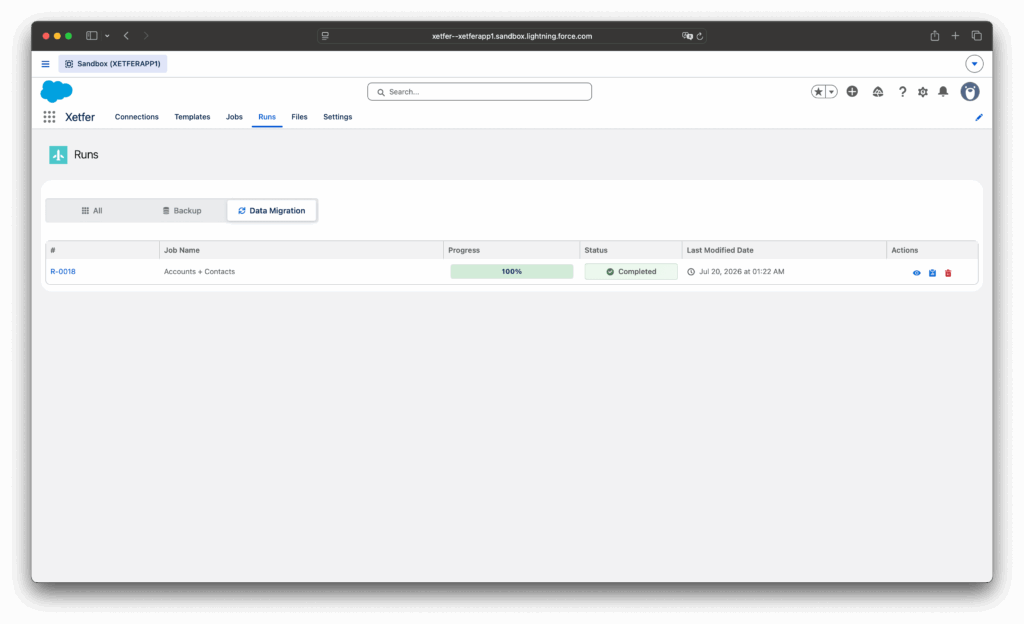The width and height of the screenshot is (1024, 624).
Task: Select the Runs tab
Action: (266, 117)
